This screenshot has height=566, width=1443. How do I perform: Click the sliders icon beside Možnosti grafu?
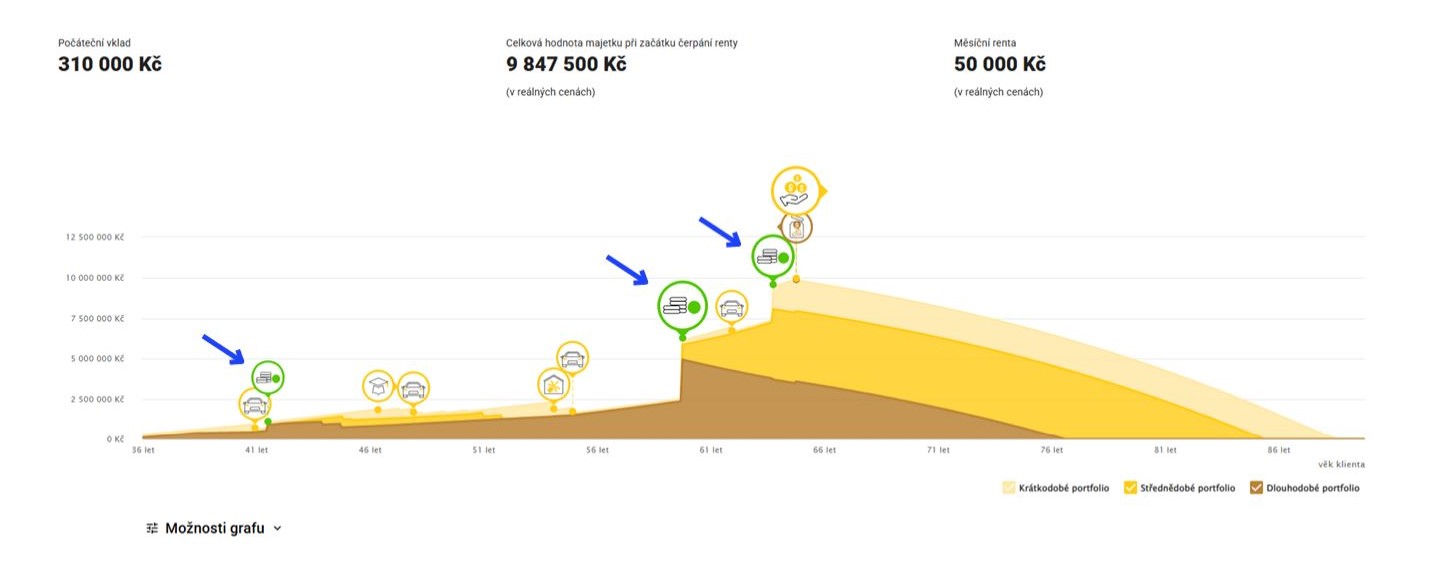[x=152, y=528]
